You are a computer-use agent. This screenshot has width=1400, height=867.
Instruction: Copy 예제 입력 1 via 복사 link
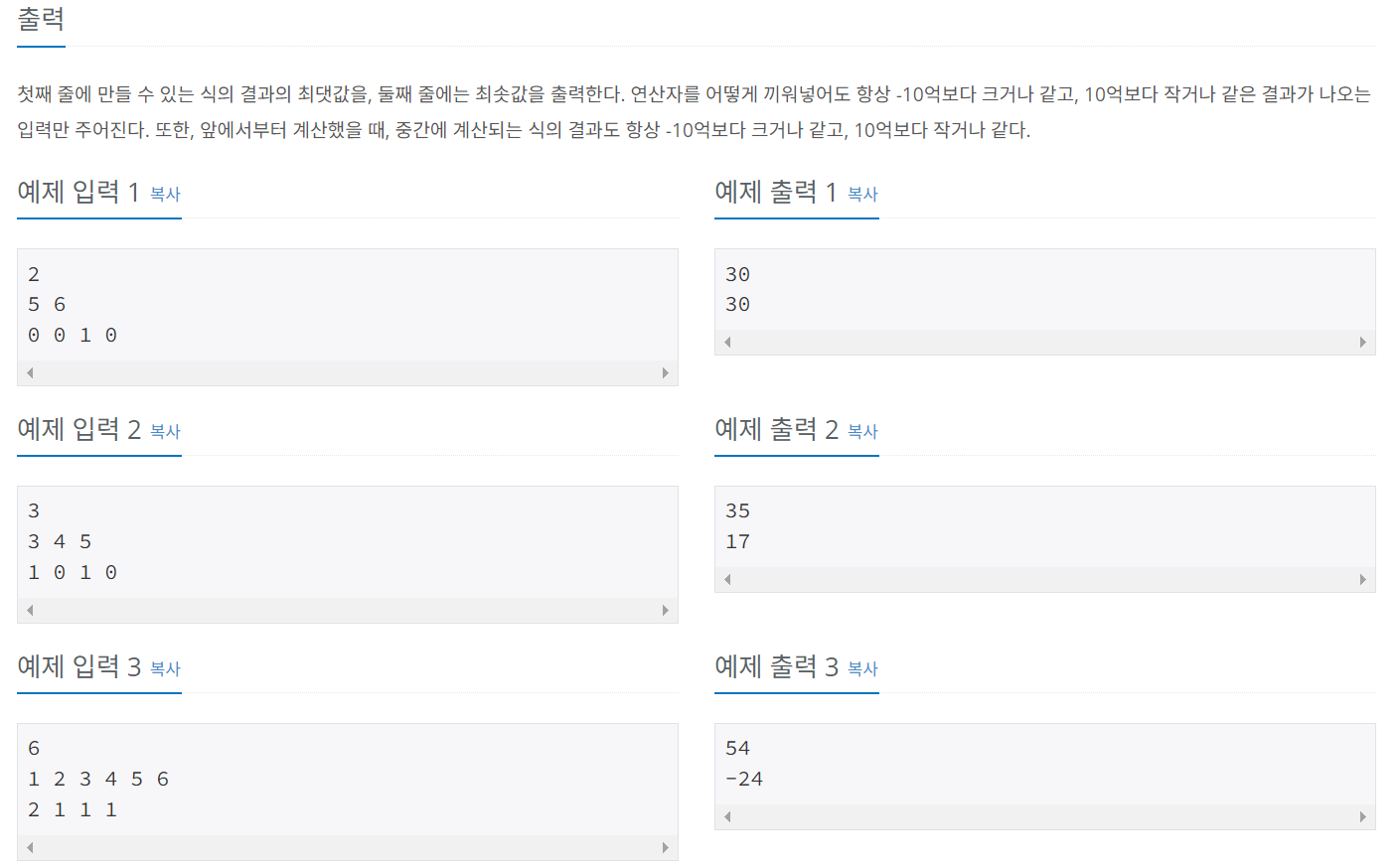[165, 194]
